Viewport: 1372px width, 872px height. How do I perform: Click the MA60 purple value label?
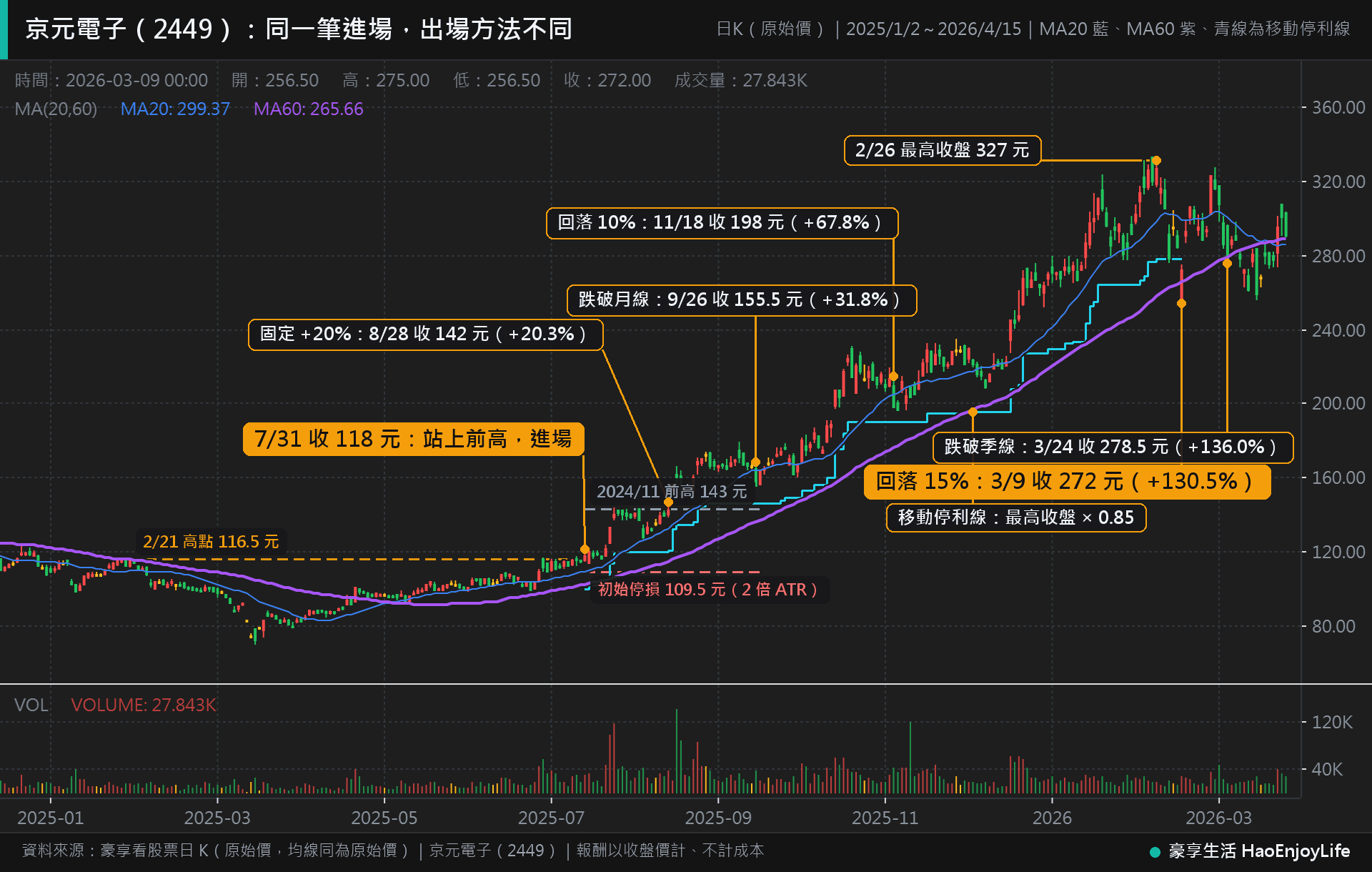tap(309, 109)
